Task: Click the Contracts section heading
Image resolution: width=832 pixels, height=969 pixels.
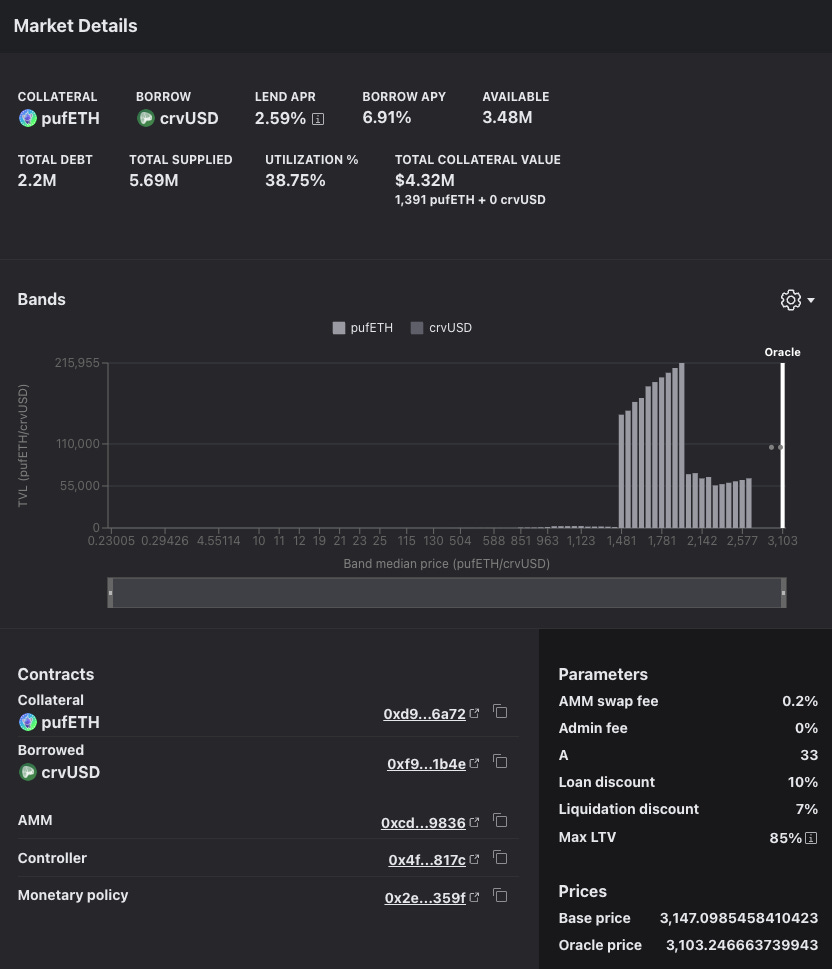Action: (x=56, y=674)
